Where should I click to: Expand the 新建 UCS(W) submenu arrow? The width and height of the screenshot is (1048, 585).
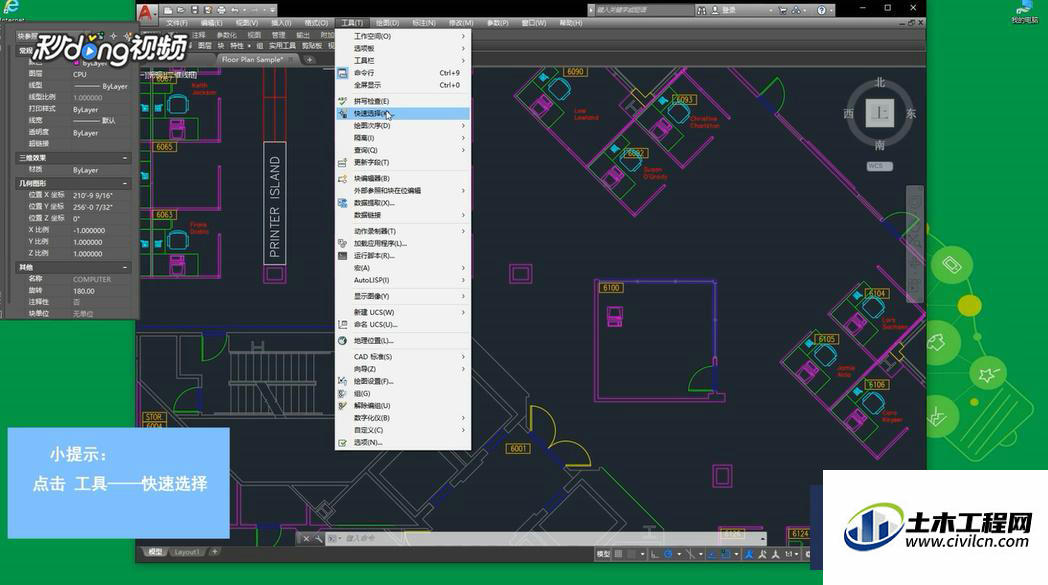(x=463, y=312)
